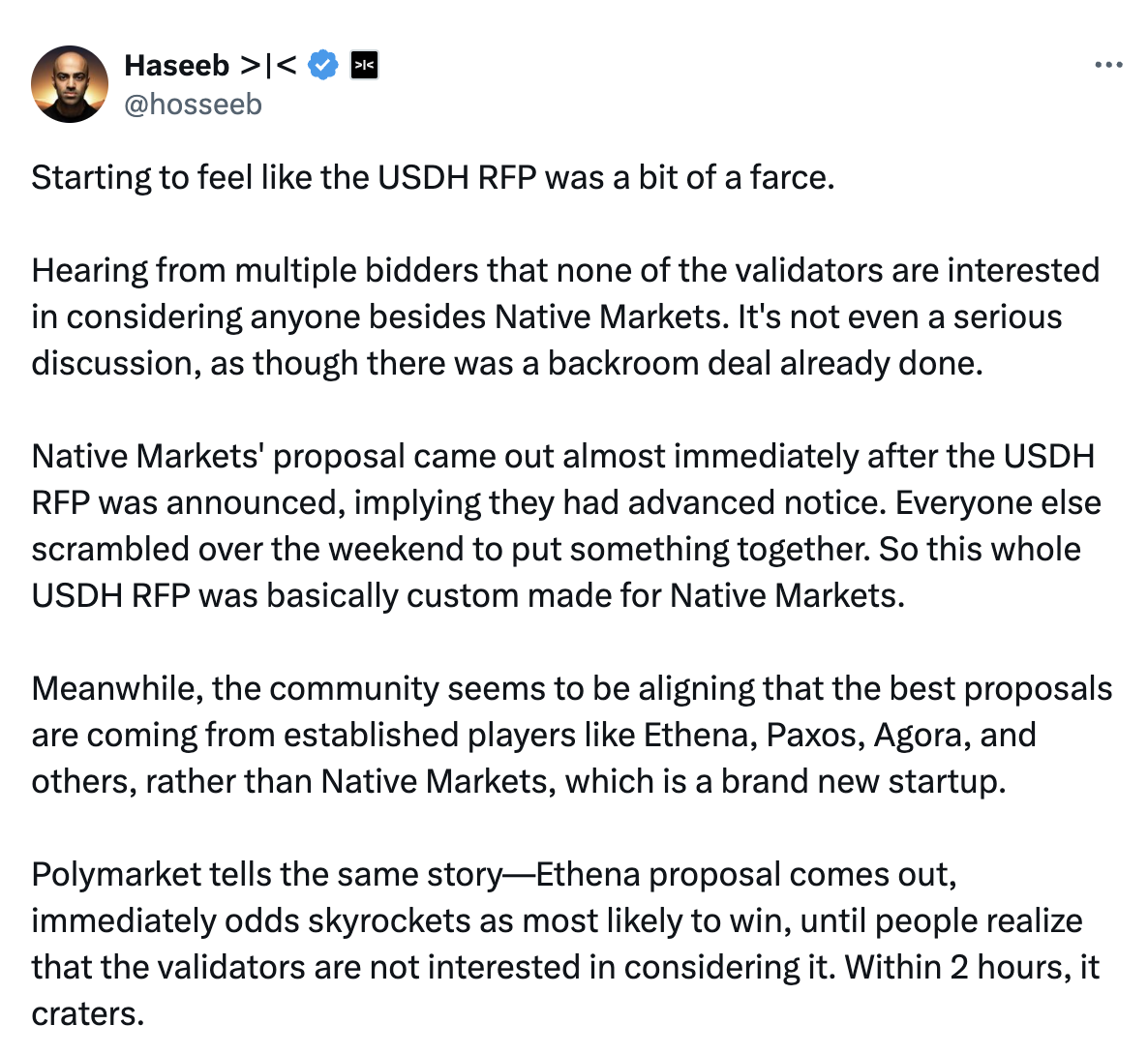Select the black '>|<' affiliation badge icon
The width and height of the screenshot is (1148, 1055).
point(363,65)
